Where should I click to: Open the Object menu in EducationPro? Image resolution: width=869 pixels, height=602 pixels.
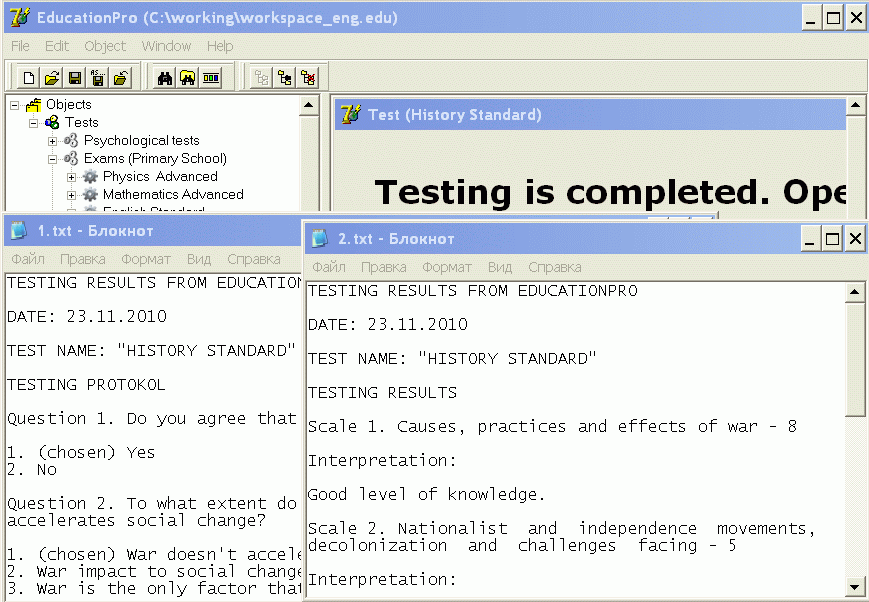[104, 46]
